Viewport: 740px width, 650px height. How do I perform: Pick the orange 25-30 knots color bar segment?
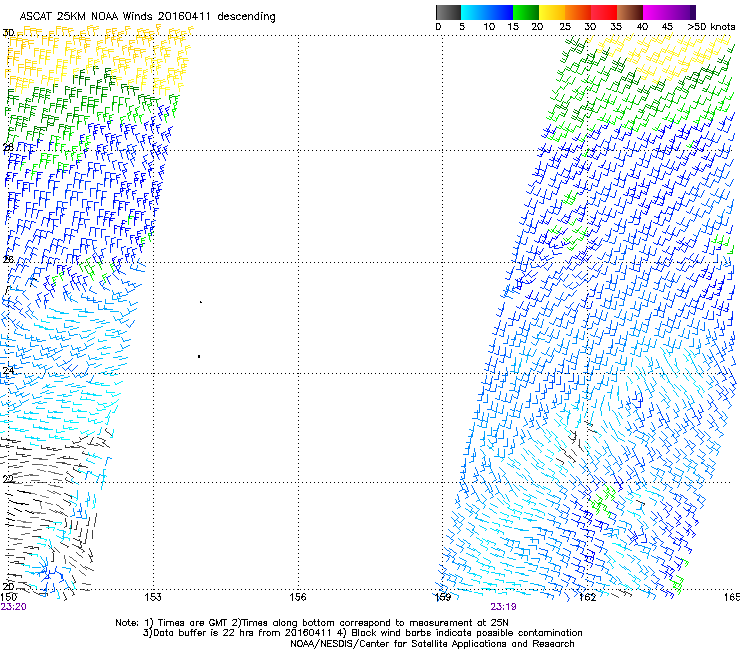578,12
